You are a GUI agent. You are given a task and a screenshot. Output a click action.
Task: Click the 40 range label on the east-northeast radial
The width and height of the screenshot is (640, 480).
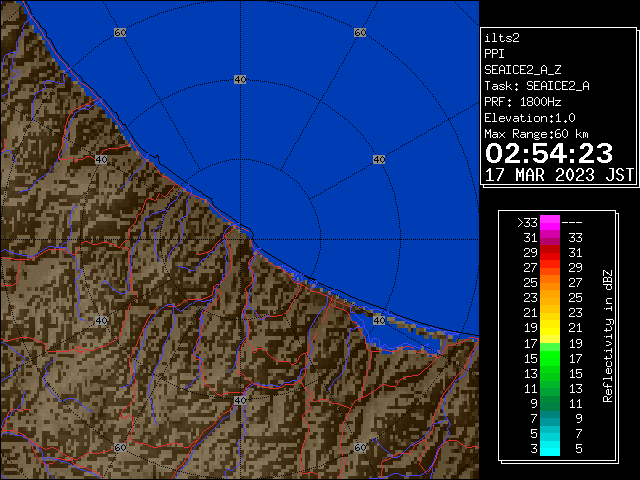tap(379, 160)
